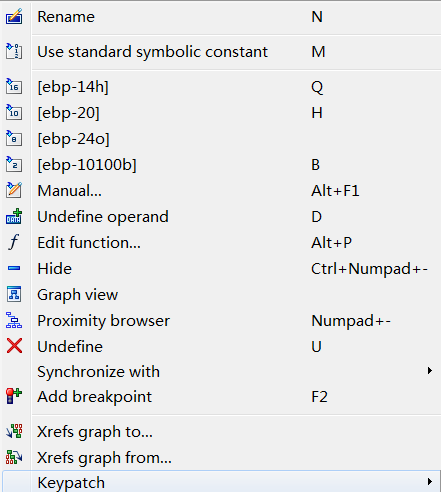
Task: Click the Add breakpoint red icon
Action: click(x=14, y=396)
